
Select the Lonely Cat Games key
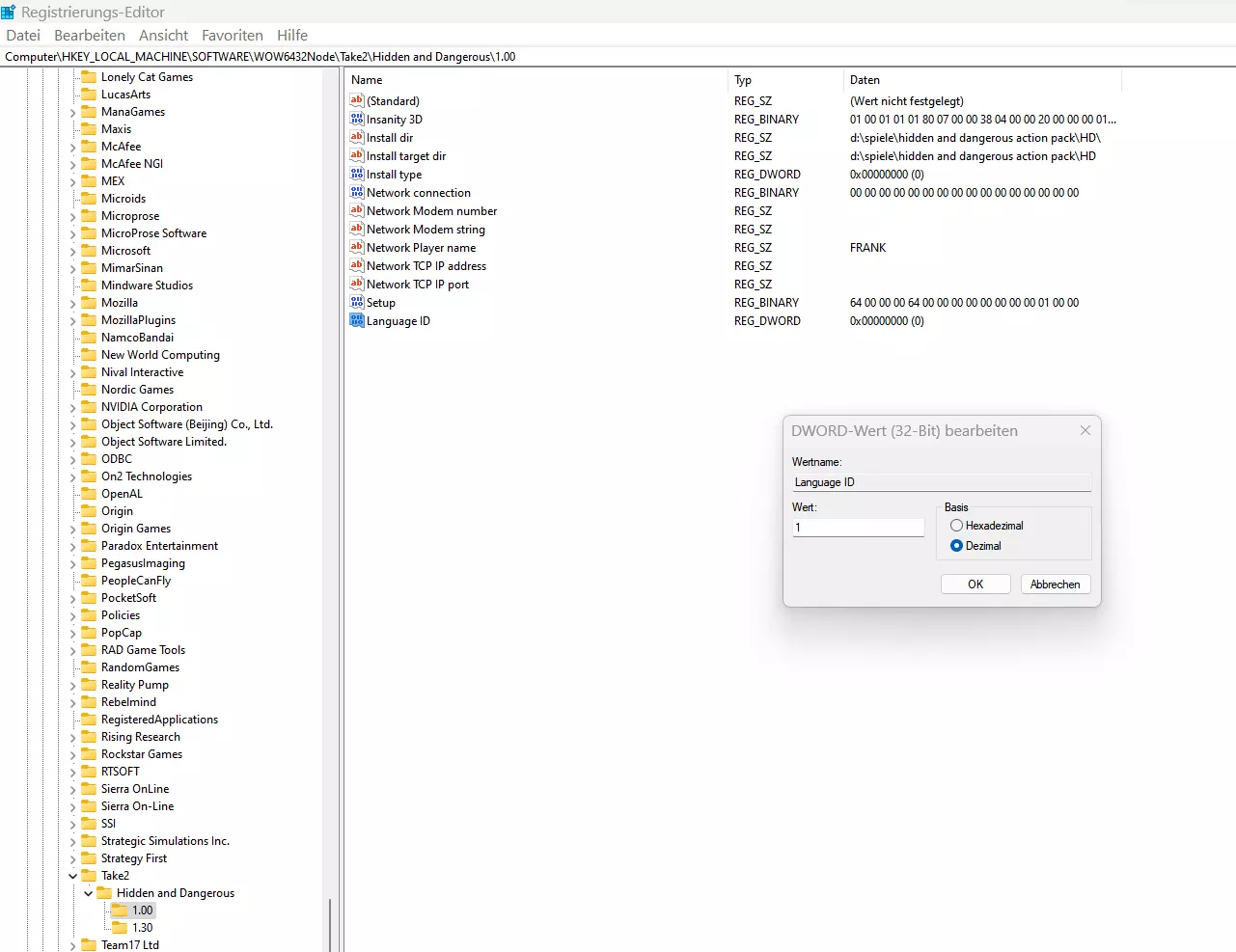click(147, 77)
